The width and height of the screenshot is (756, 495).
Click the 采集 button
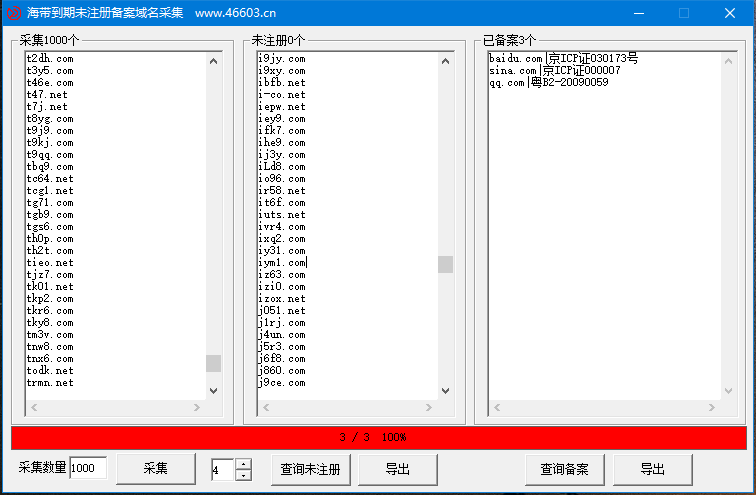pos(156,468)
